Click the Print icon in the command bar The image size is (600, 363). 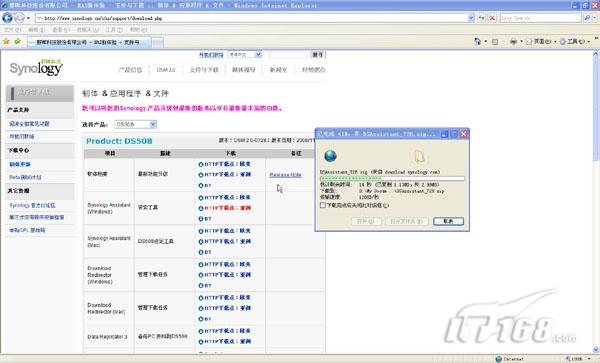(x=513, y=41)
